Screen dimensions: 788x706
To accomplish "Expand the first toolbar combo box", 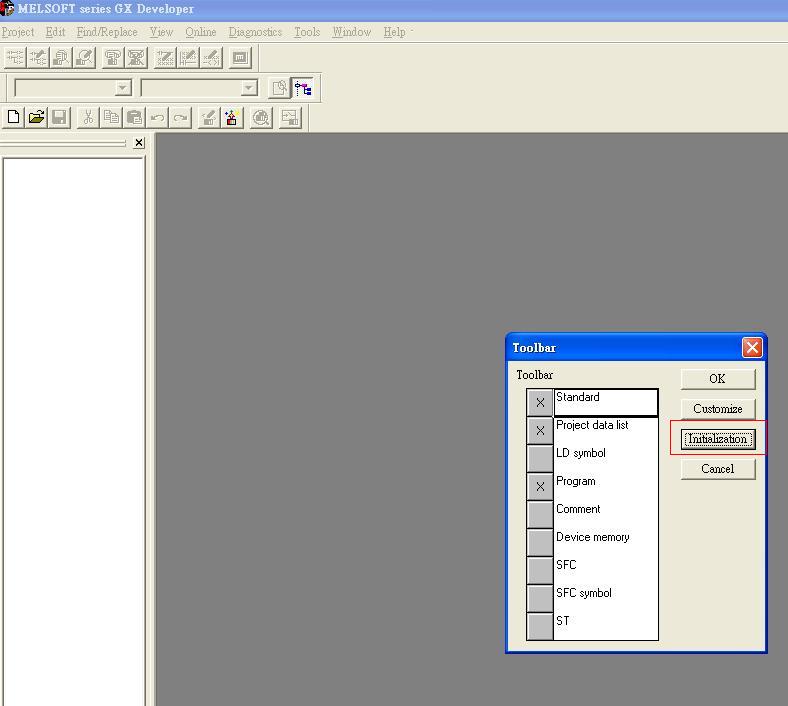I will pos(123,89).
